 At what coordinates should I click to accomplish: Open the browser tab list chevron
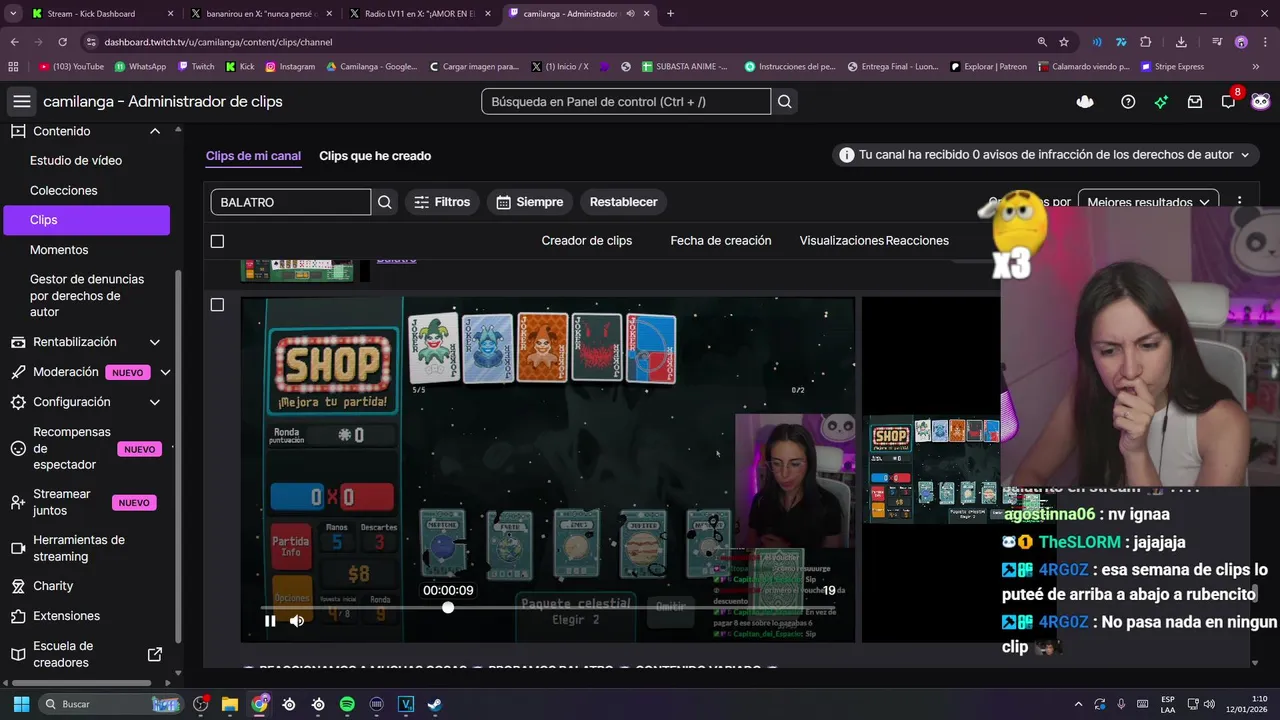[13, 14]
